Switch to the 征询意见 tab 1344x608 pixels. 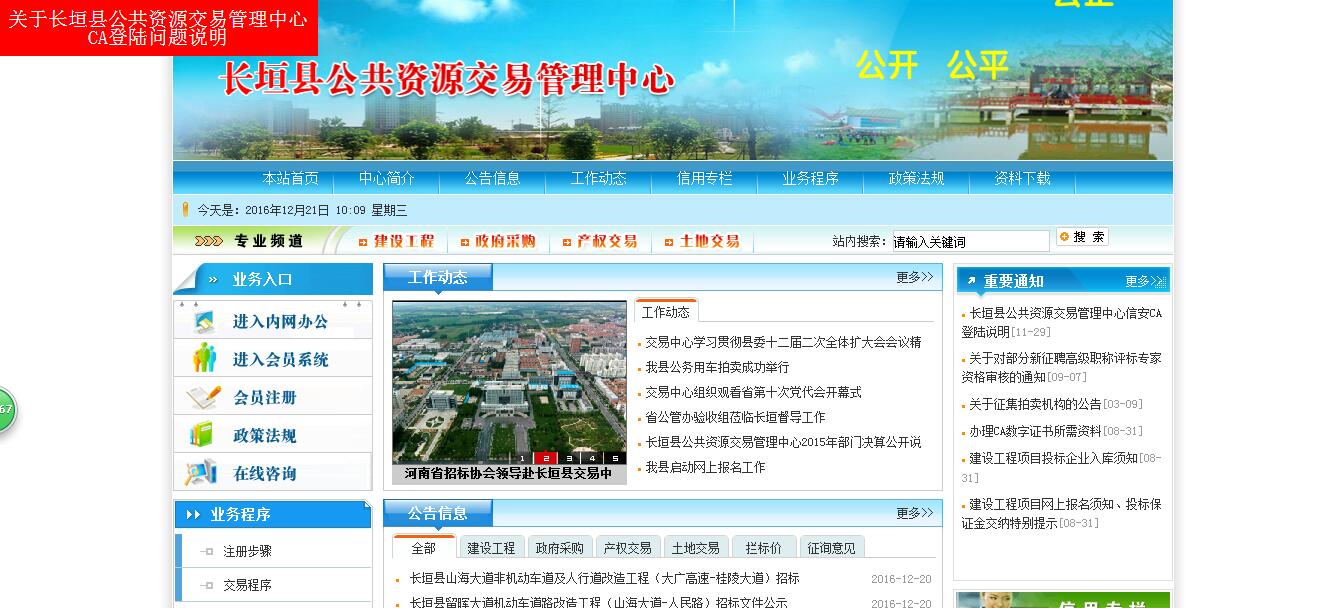[831, 547]
